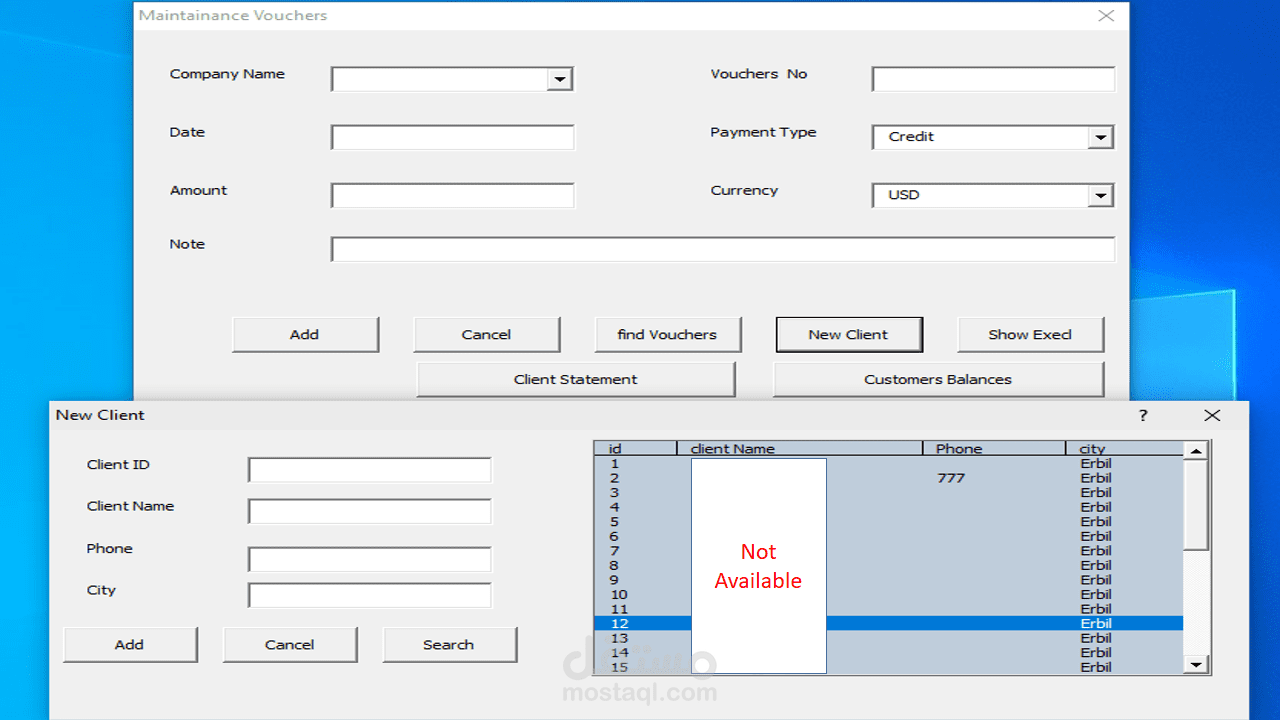Close the New Client dialog
Image resolution: width=1280 pixels, height=720 pixels.
point(1212,416)
